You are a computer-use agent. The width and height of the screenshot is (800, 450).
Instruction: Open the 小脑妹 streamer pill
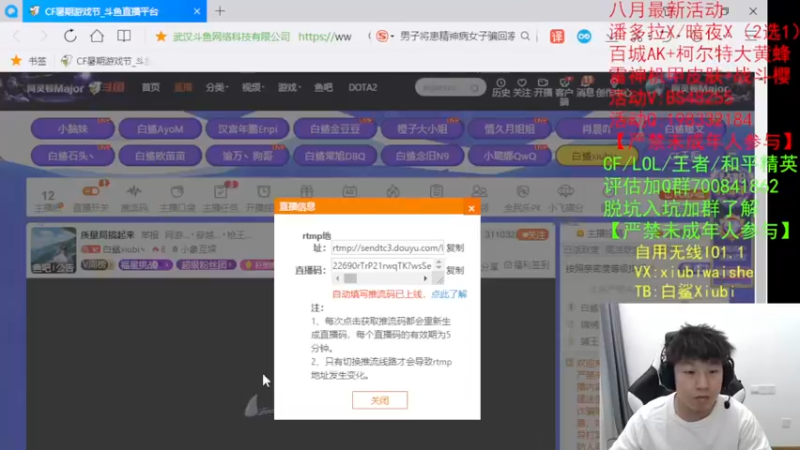(72, 129)
